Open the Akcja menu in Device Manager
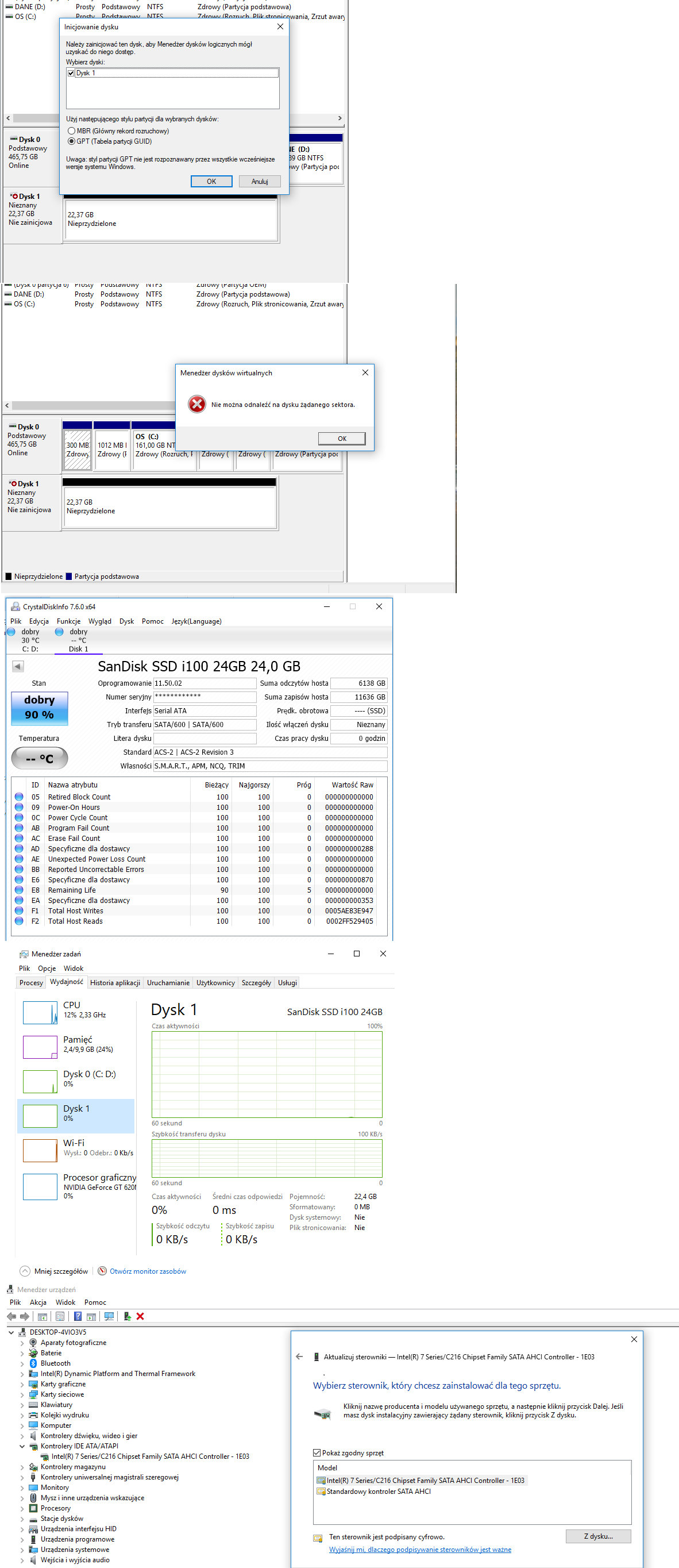This screenshot has width=679, height=1568. point(38,1302)
